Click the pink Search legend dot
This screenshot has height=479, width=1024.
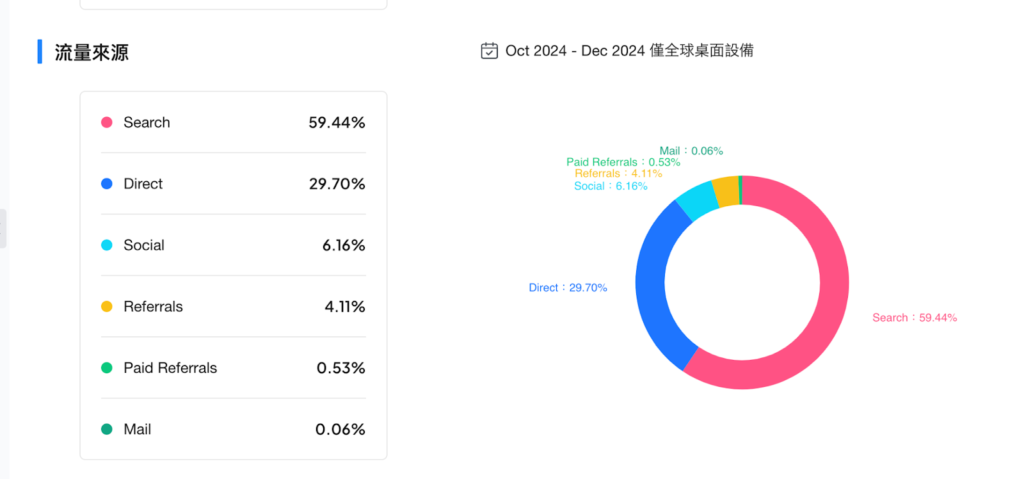click(106, 122)
